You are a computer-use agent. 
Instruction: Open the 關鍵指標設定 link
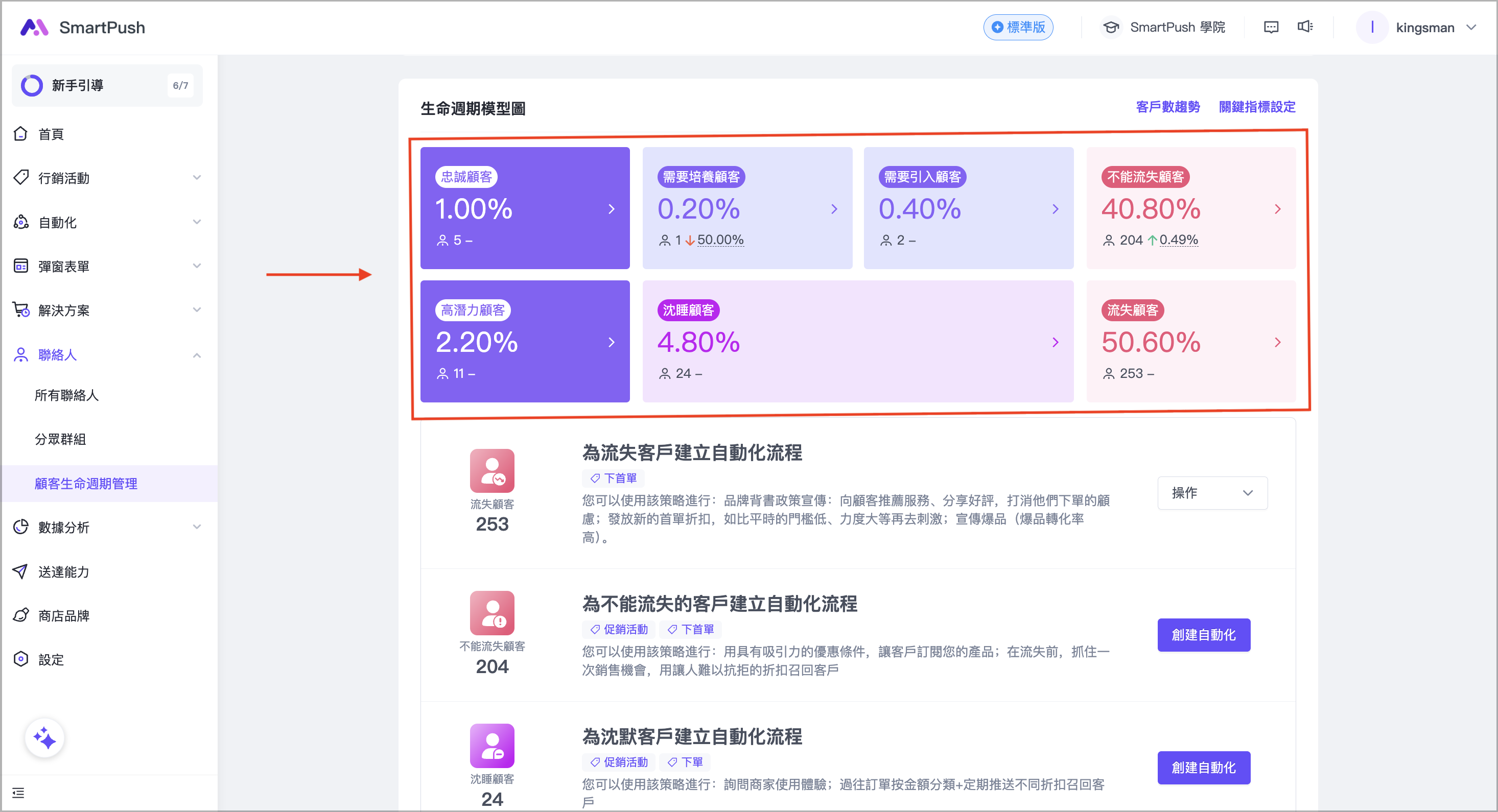click(x=1257, y=107)
